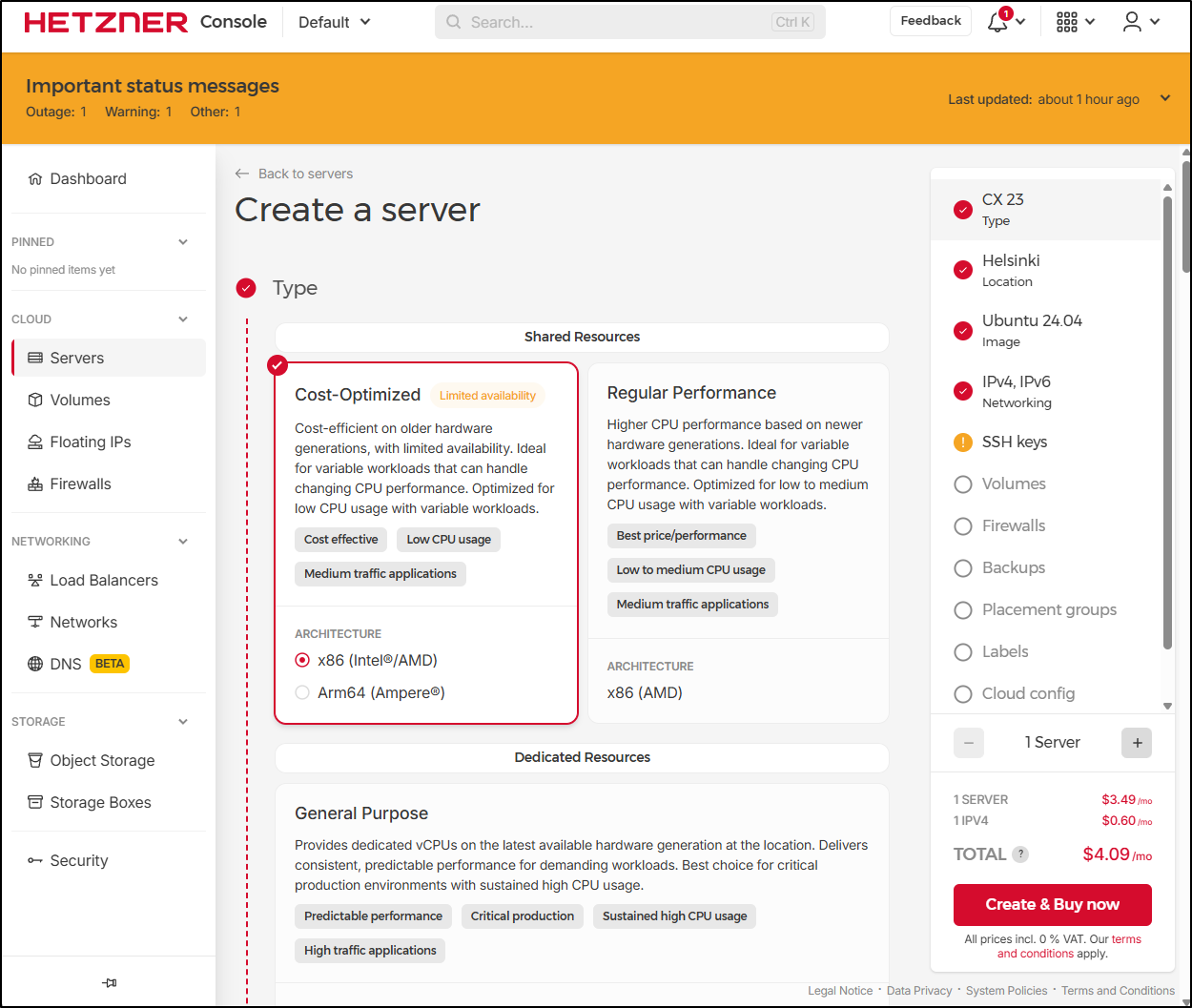
Task: Open Volumes in the sidebar
Action: point(80,401)
